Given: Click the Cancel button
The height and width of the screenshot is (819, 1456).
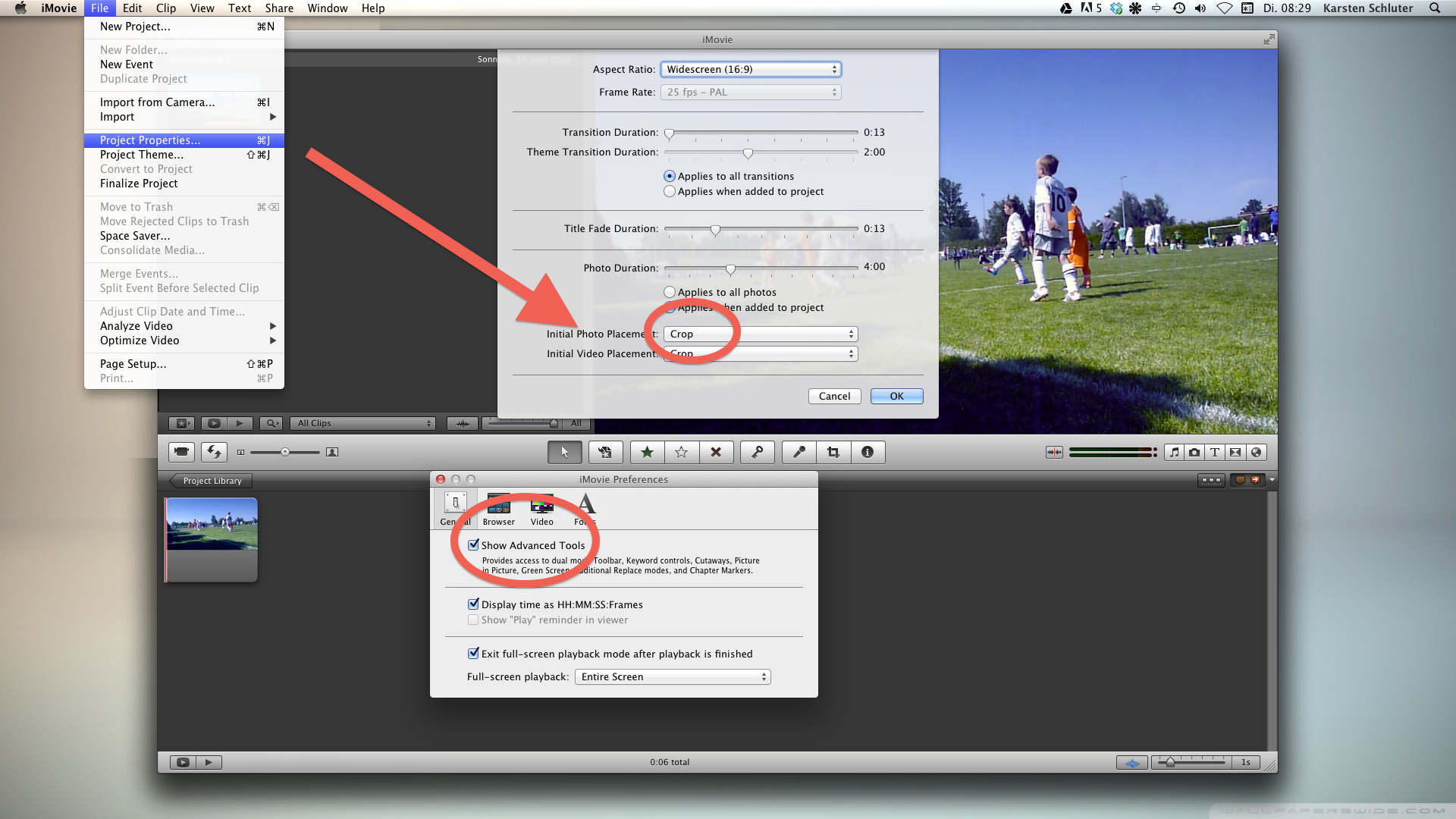Looking at the screenshot, I should 834,396.
